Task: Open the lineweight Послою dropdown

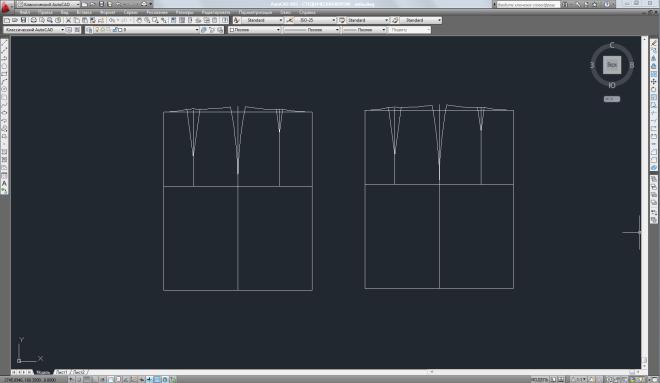Action: click(364, 30)
